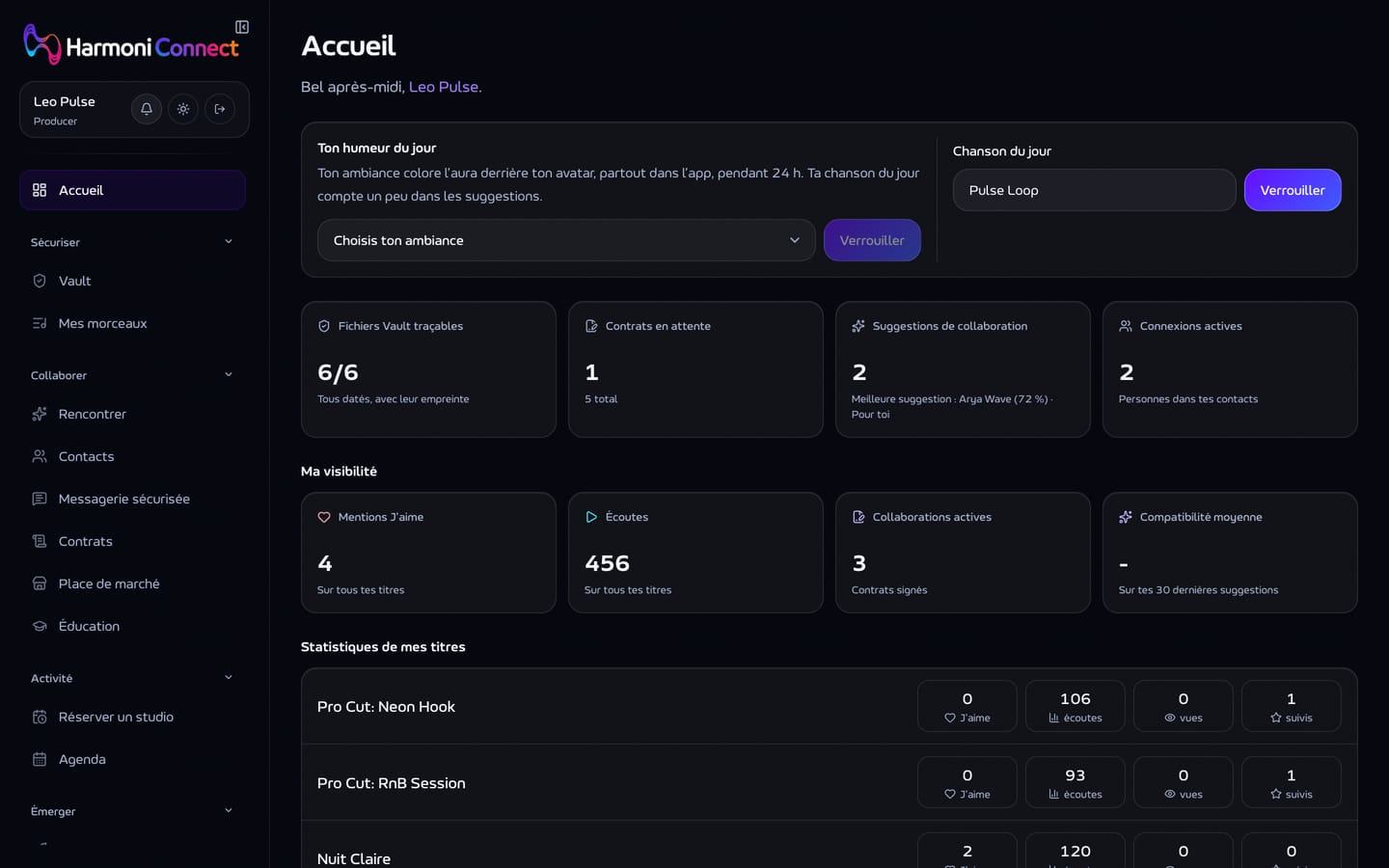Open Vault in sidebar
1389x868 pixels.
(132, 281)
